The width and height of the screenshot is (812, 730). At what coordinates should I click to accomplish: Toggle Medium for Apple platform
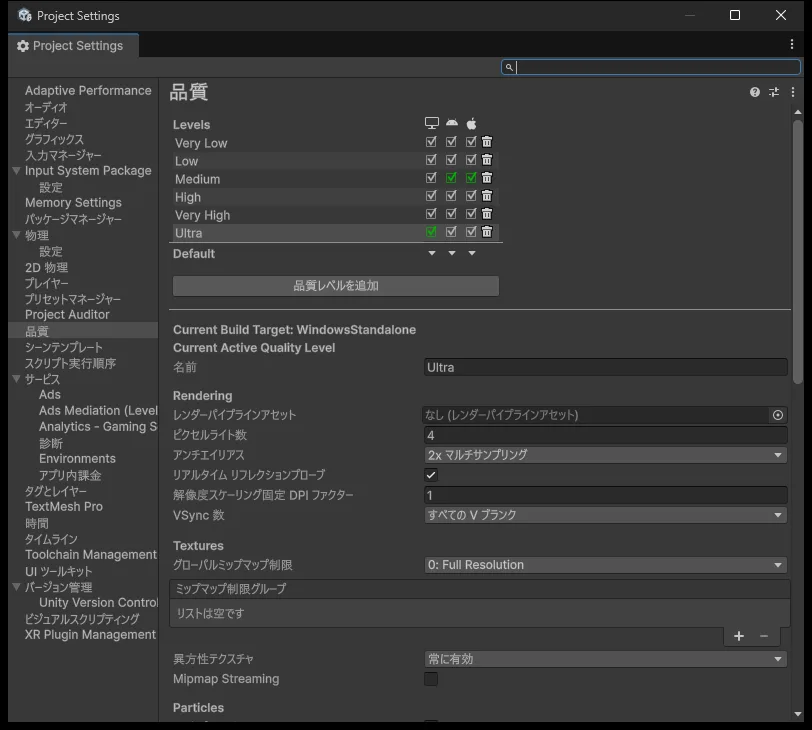click(471, 178)
